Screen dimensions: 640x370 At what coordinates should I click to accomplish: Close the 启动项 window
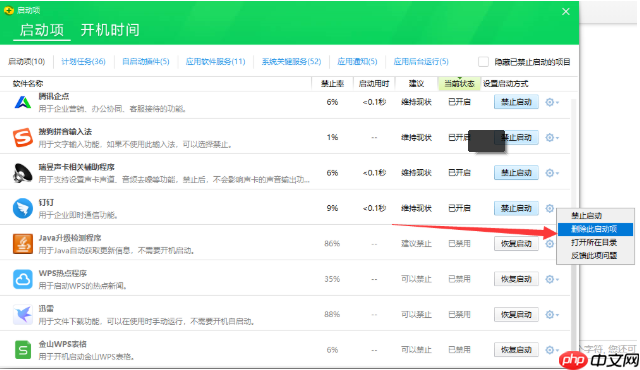566,11
